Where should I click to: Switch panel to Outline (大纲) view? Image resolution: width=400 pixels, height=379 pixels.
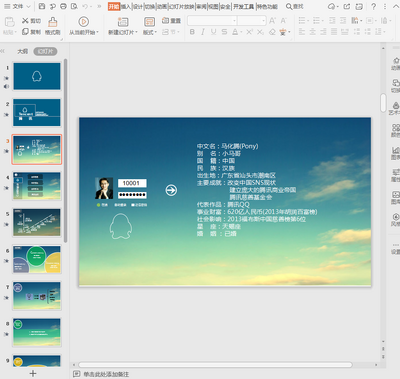click(x=23, y=51)
